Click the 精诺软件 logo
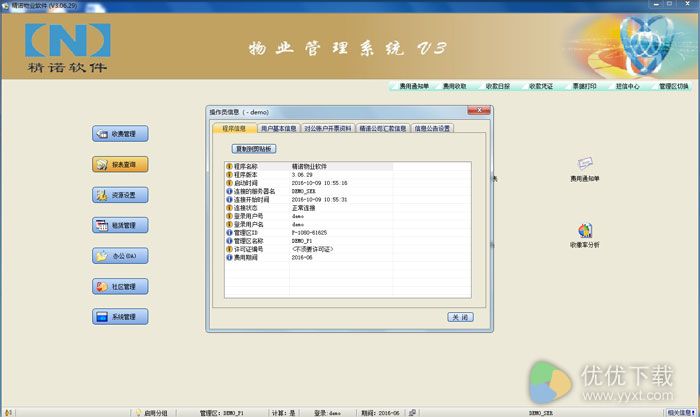Image resolution: width=700 pixels, height=417 pixels. tap(67, 48)
